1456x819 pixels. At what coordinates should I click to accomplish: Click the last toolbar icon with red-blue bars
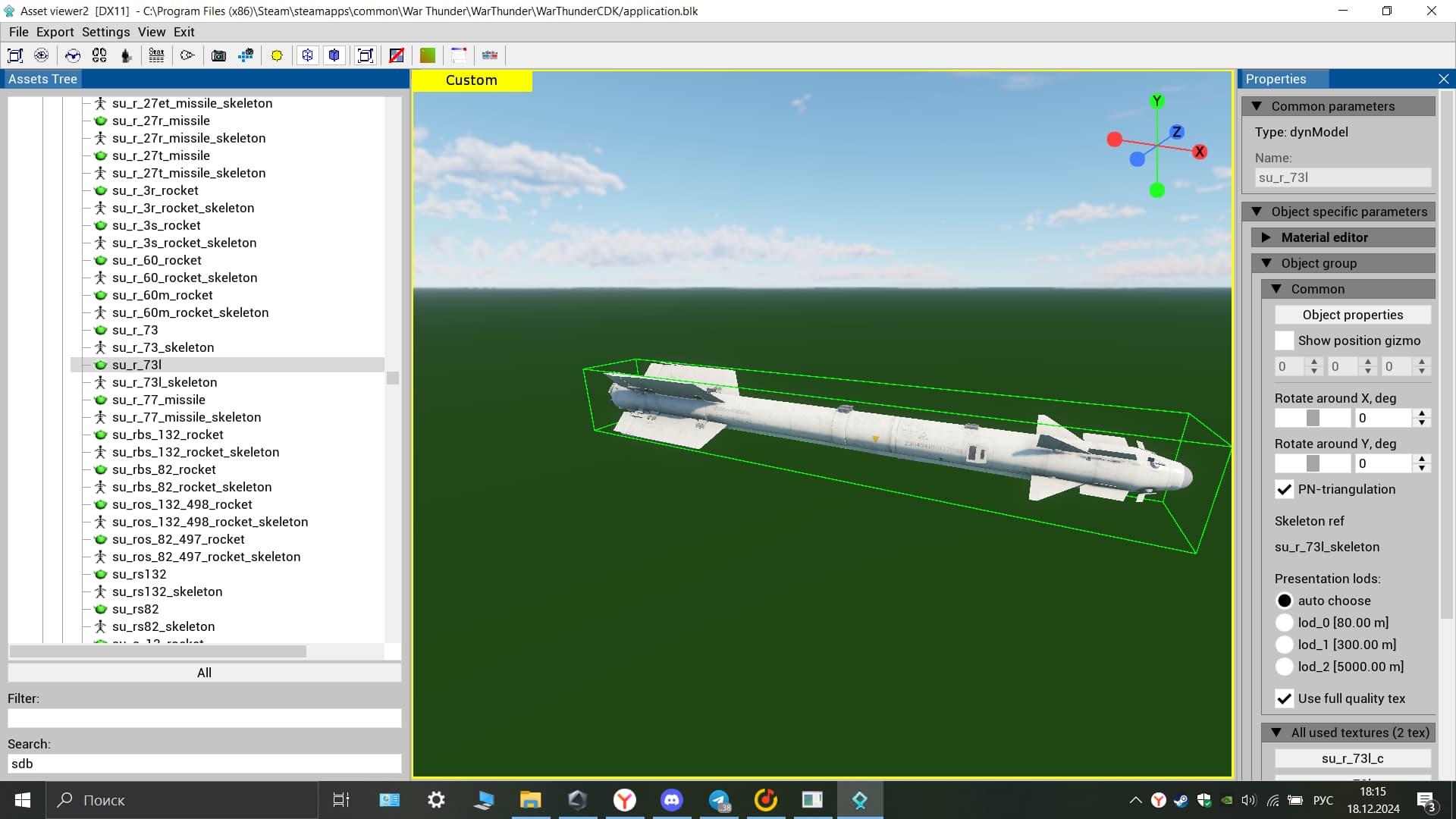click(x=490, y=55)
